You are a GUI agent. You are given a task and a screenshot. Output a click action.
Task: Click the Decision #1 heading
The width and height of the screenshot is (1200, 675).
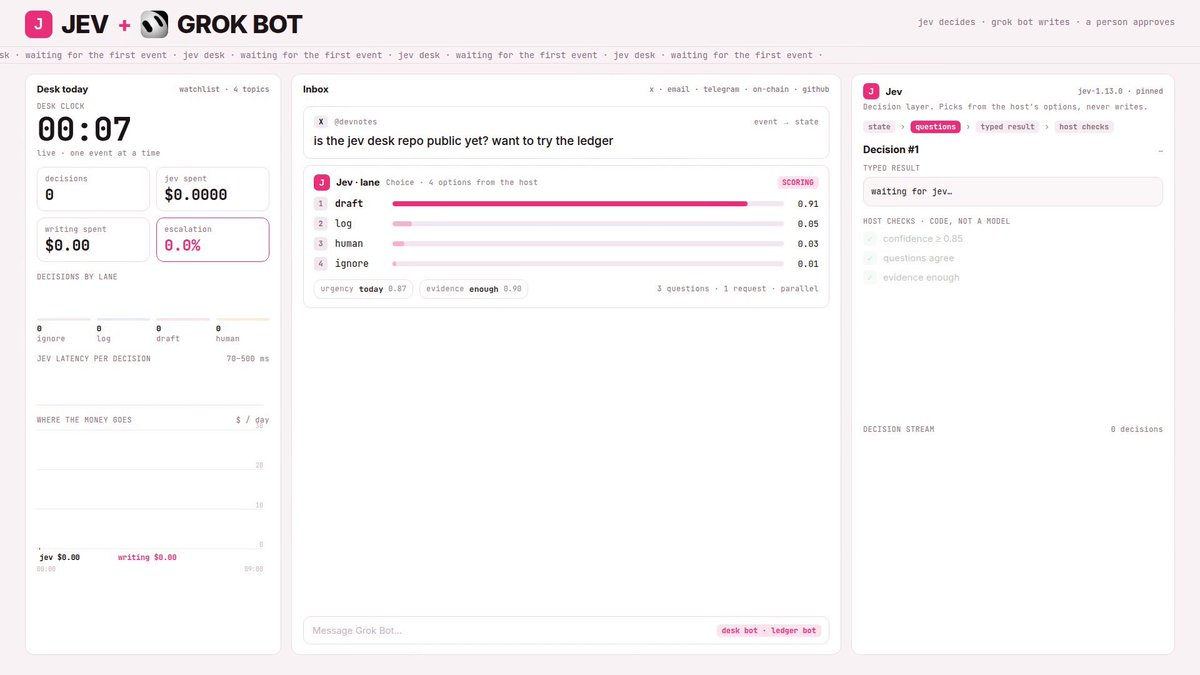(x=891, y=150)
